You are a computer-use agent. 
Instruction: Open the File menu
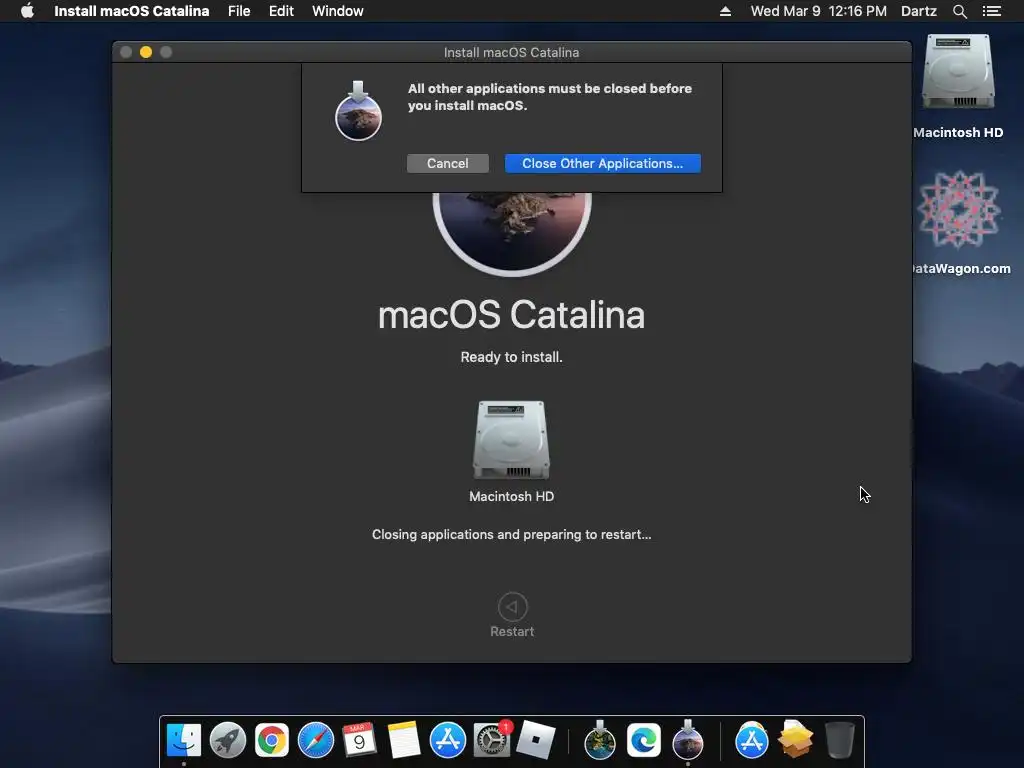[239, 11]
